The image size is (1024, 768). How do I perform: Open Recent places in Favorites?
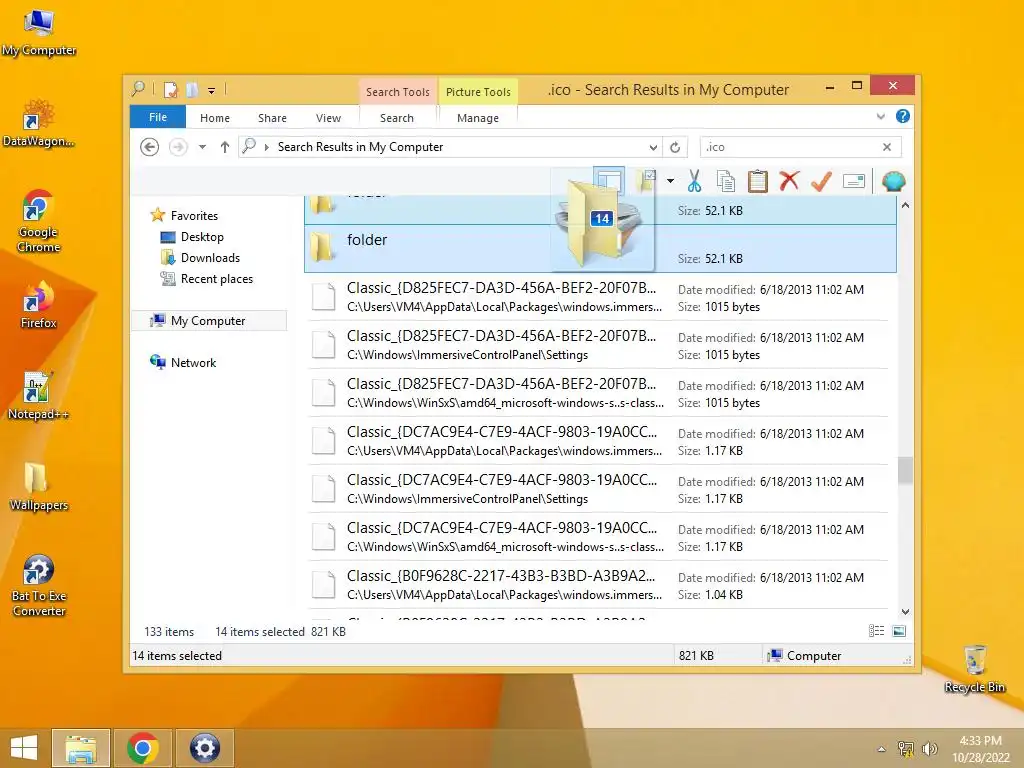coord(216,279)
